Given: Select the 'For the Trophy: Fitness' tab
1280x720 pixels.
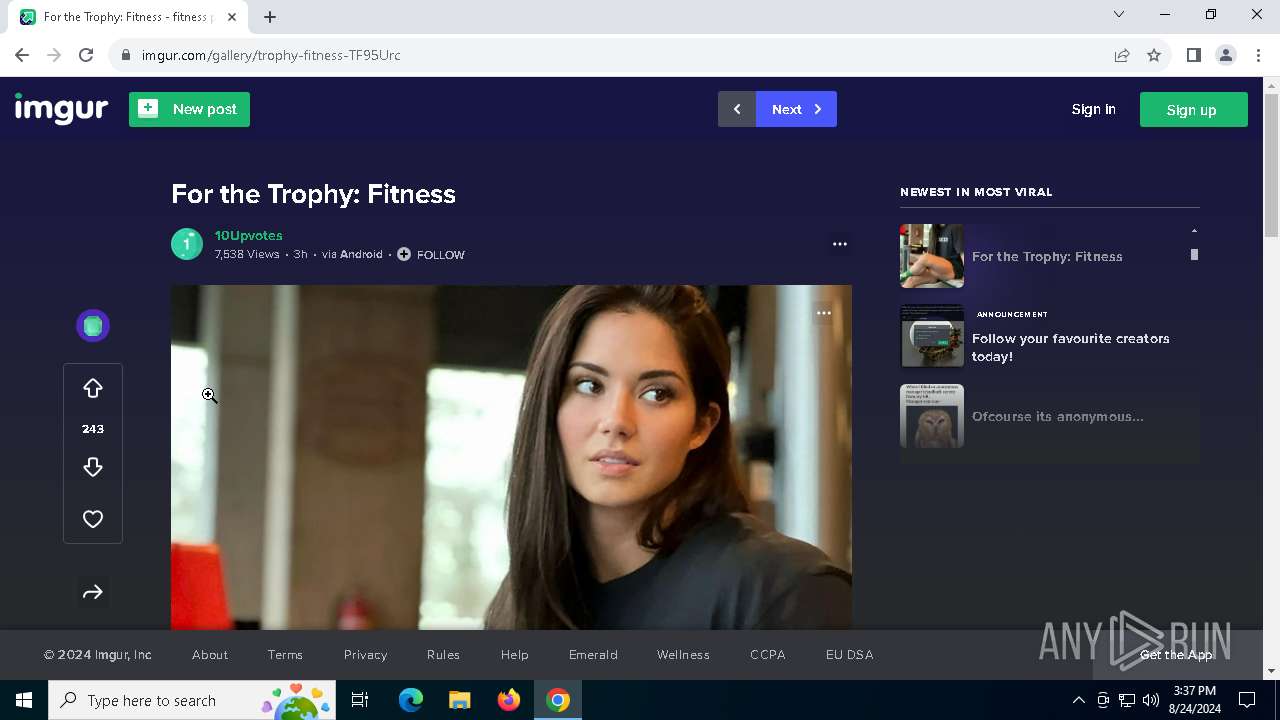Looking at the screenshot, I should [x=128, y=17].
